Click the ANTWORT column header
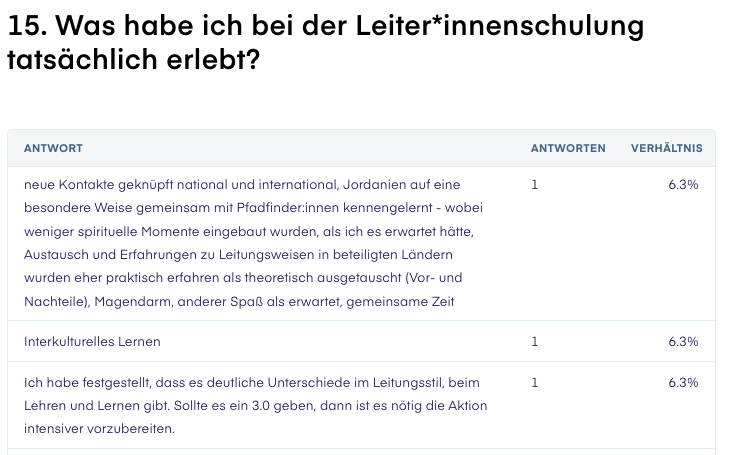 [x=53, y=148]
